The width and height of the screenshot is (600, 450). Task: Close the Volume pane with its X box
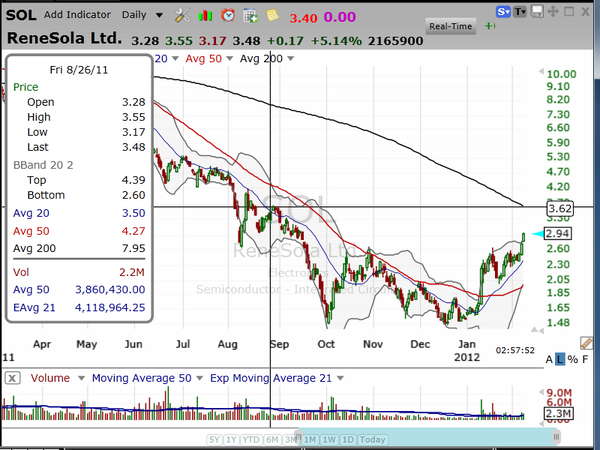click(x=12, y=378)
